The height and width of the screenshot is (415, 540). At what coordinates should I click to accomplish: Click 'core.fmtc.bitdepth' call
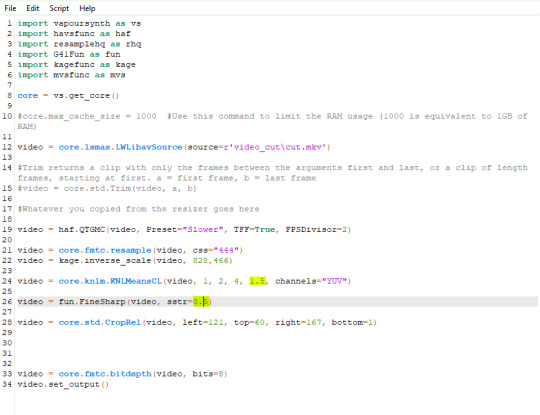tap(105, 374)
